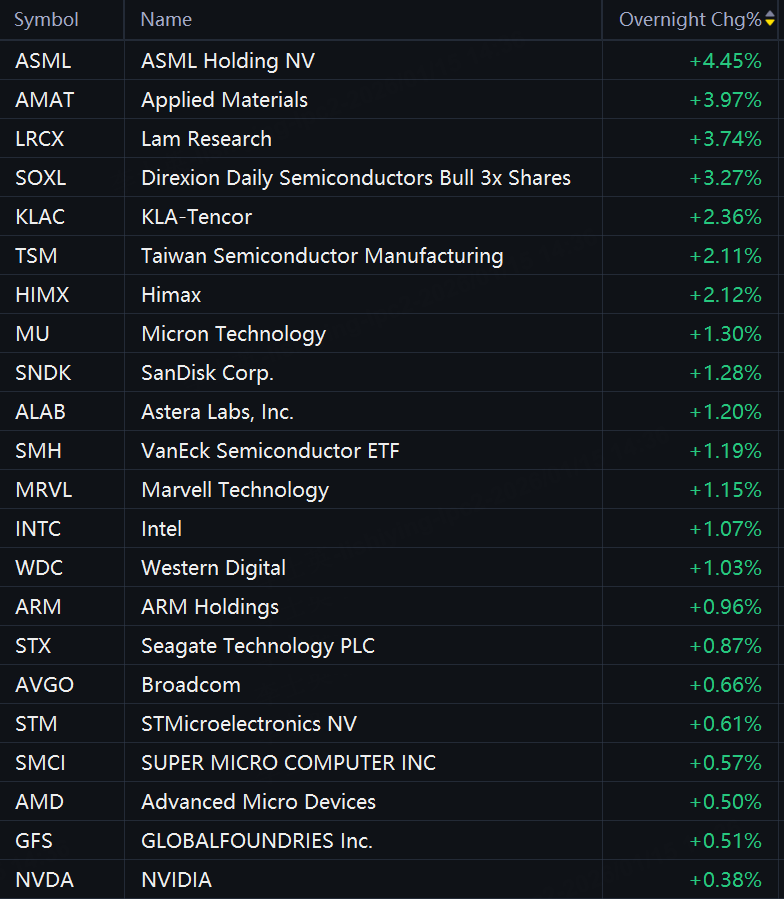Click Micron Technology's +1.30% change value
The image size is (784, 899).
click(725, 334)
